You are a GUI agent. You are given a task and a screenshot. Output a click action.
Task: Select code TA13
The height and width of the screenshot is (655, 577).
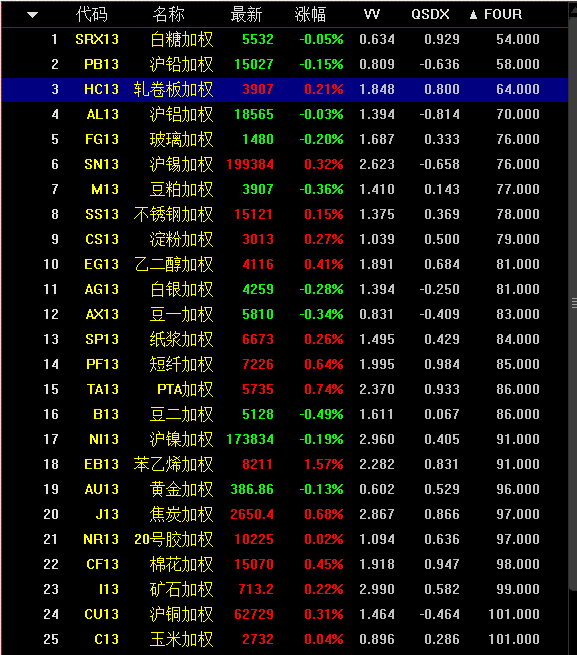(x=102, y=389)
